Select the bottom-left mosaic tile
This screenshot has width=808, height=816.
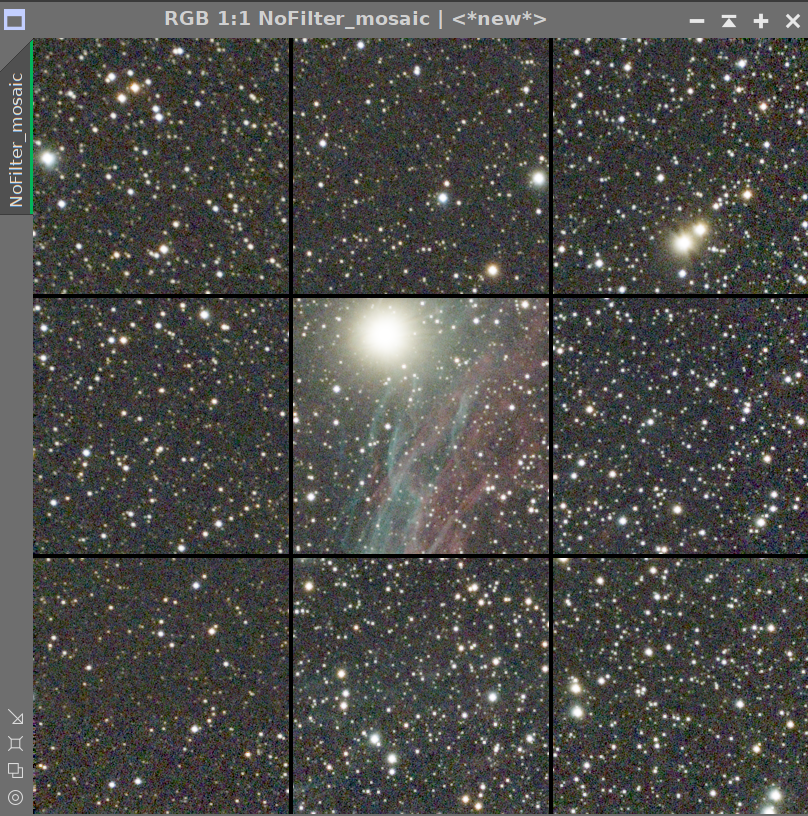click(x=161, y=686)
